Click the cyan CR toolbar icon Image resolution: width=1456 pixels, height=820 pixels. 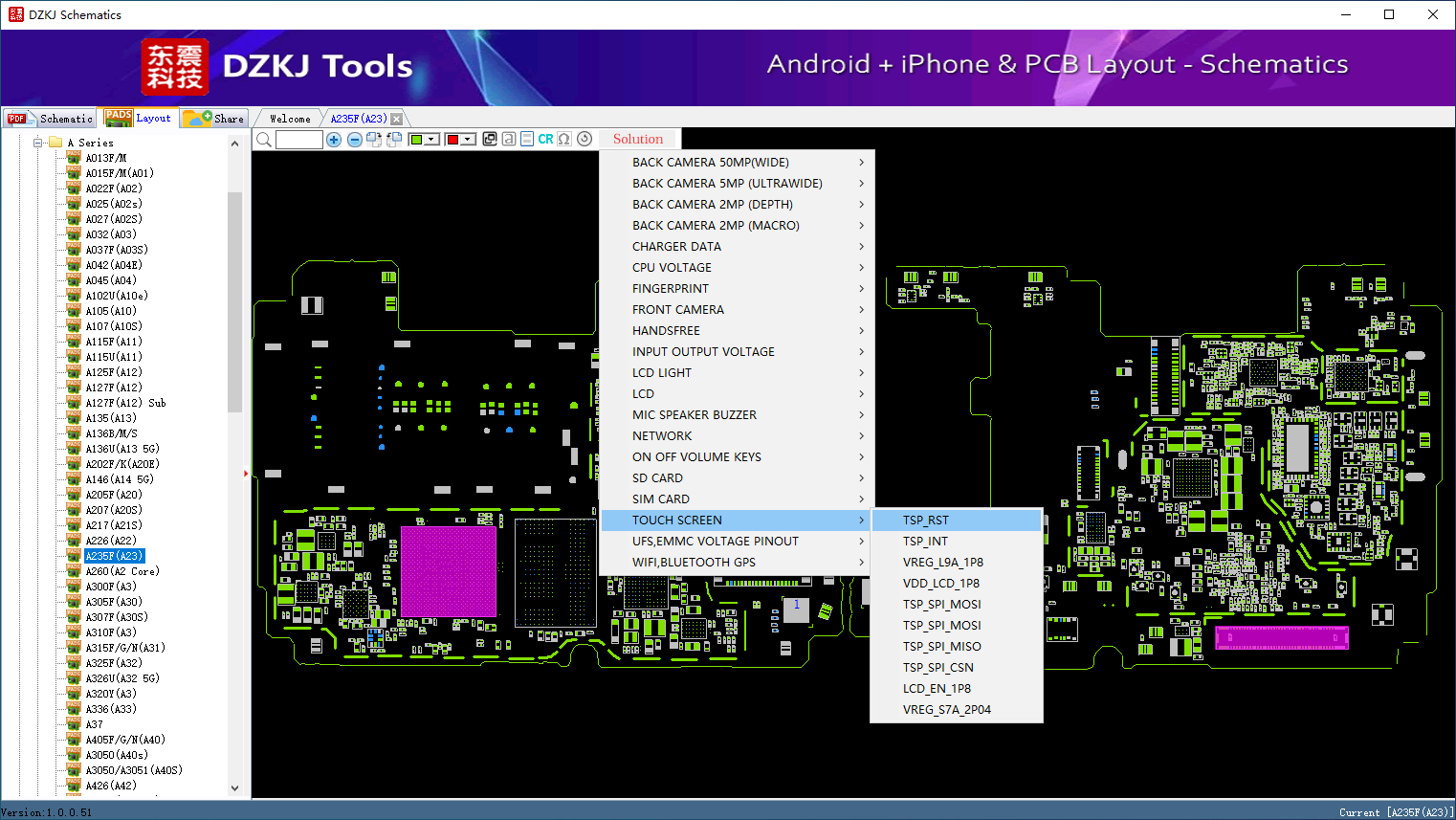(x=545, y=139)
